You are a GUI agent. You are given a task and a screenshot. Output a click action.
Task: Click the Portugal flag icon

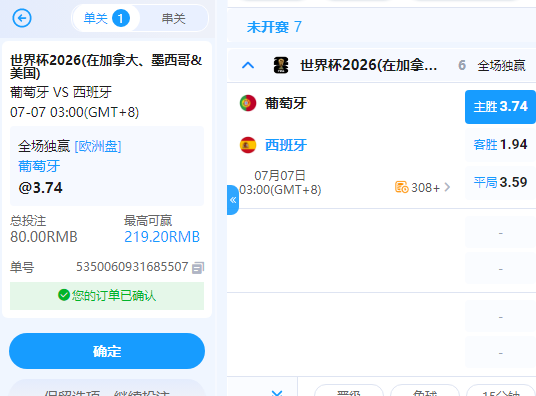248,103
